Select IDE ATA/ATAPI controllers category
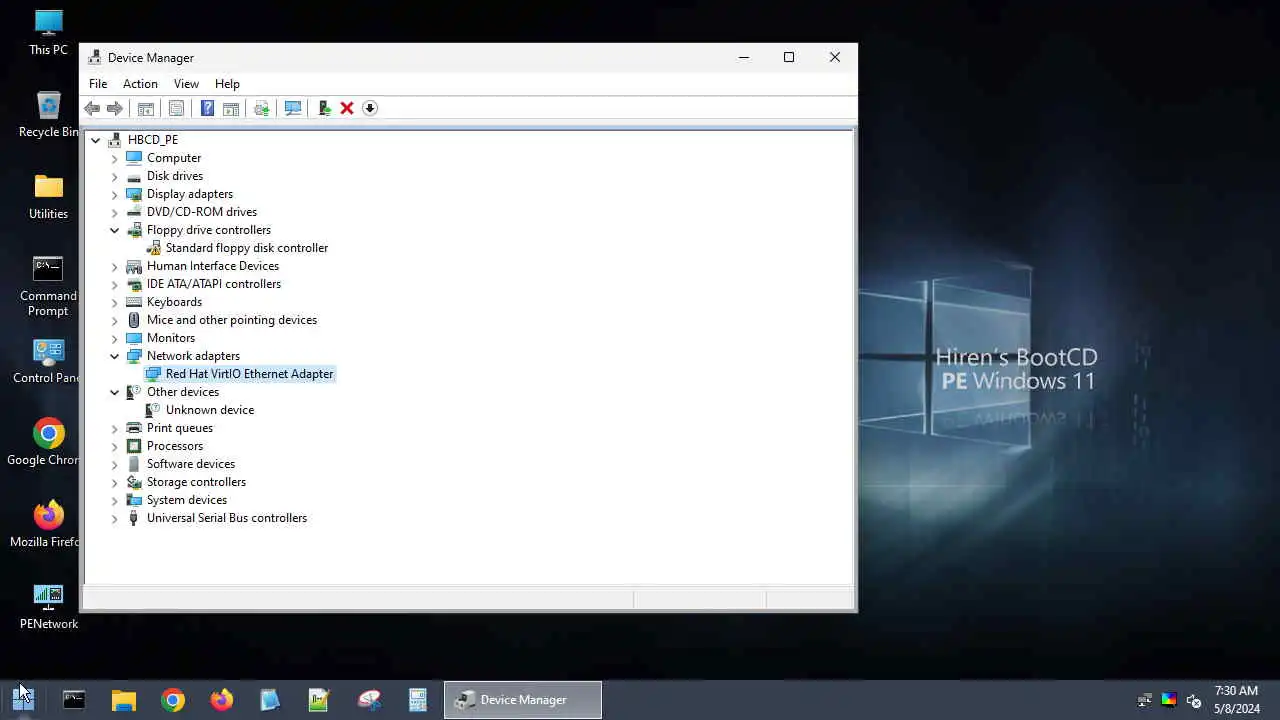 click(x=214, y=284)
